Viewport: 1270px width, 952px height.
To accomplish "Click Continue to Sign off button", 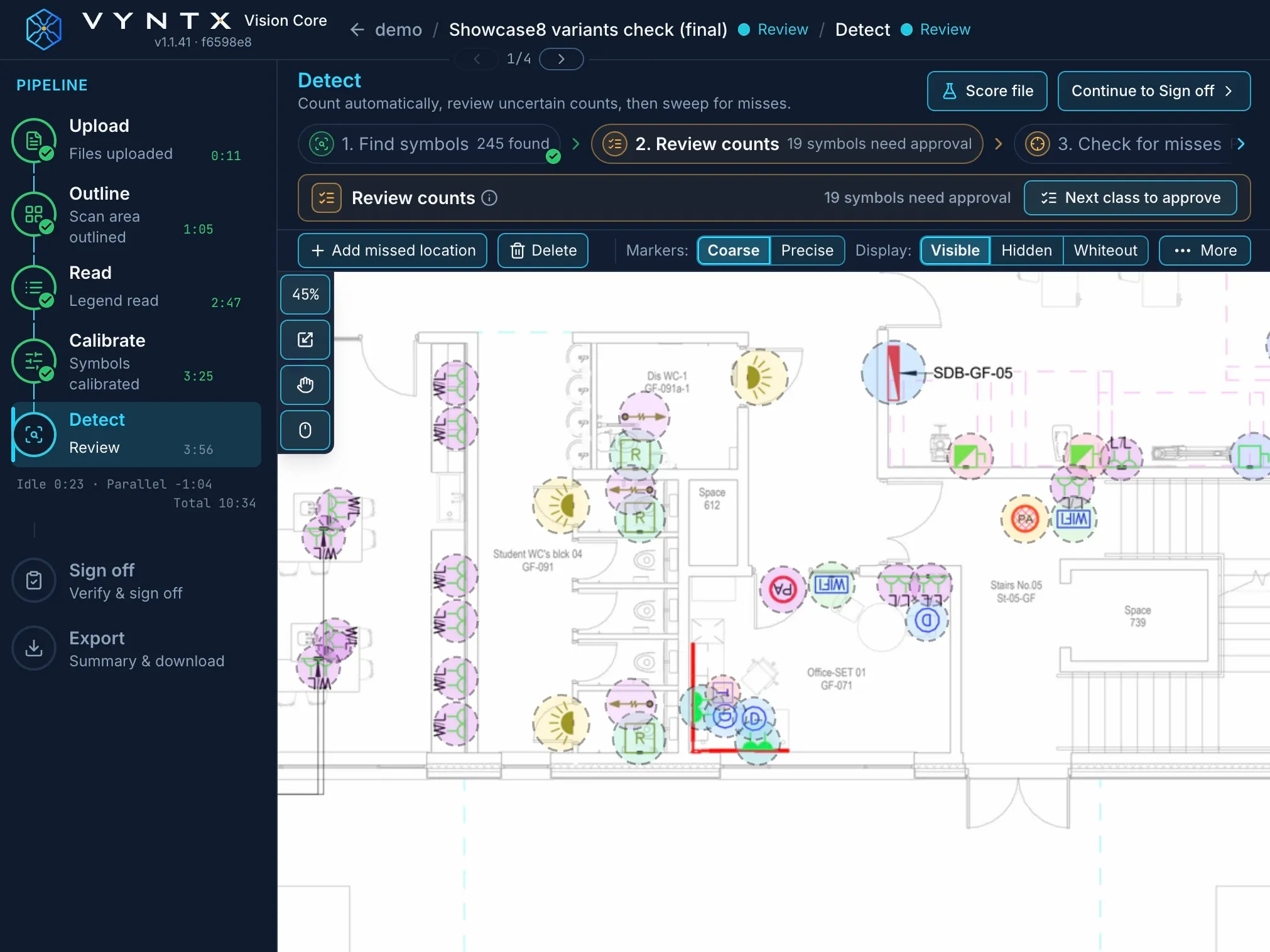I will (x=1154, y=91).
